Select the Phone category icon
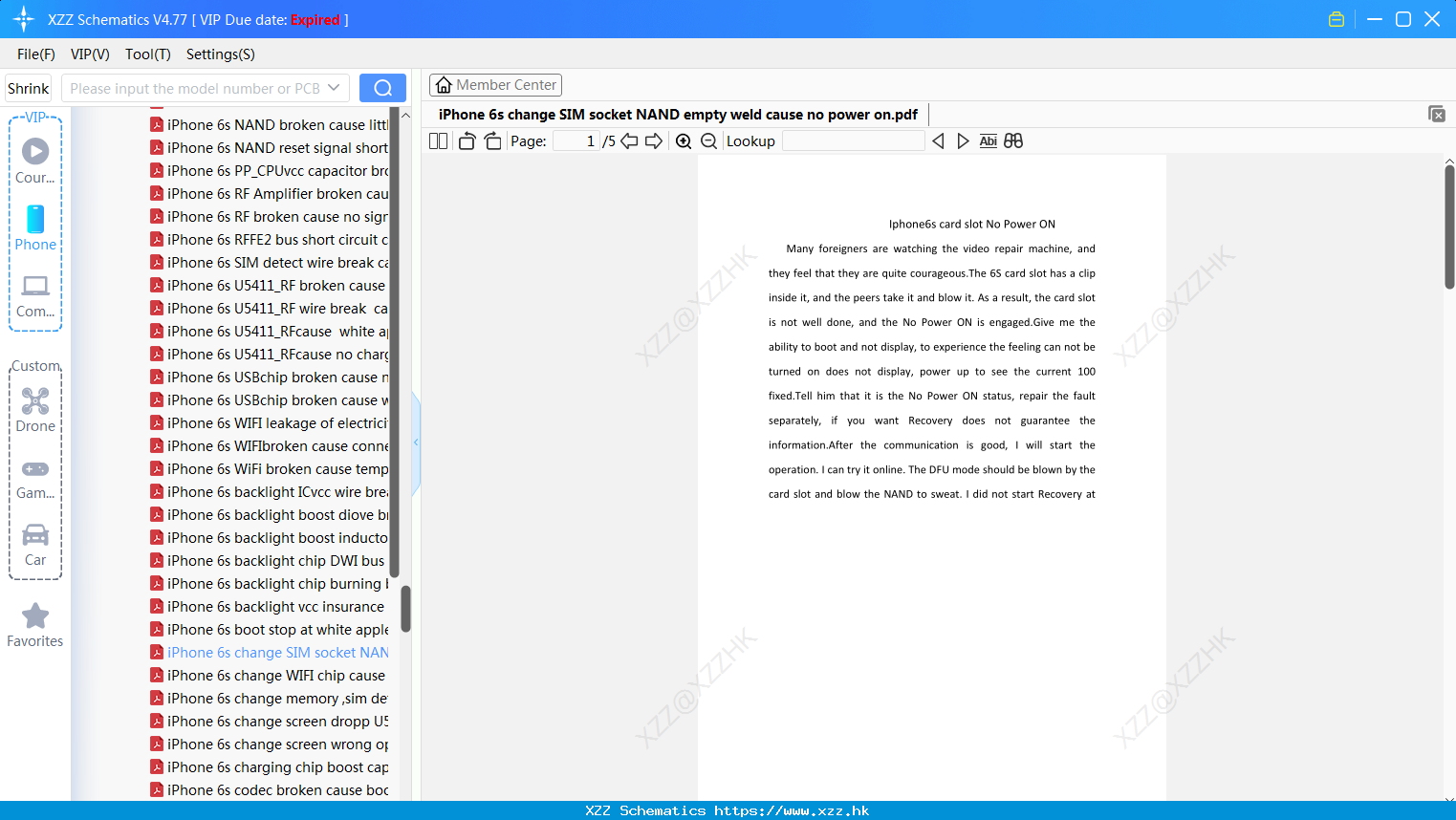The width and height of the screenshot is (1456, 820). 35,227
